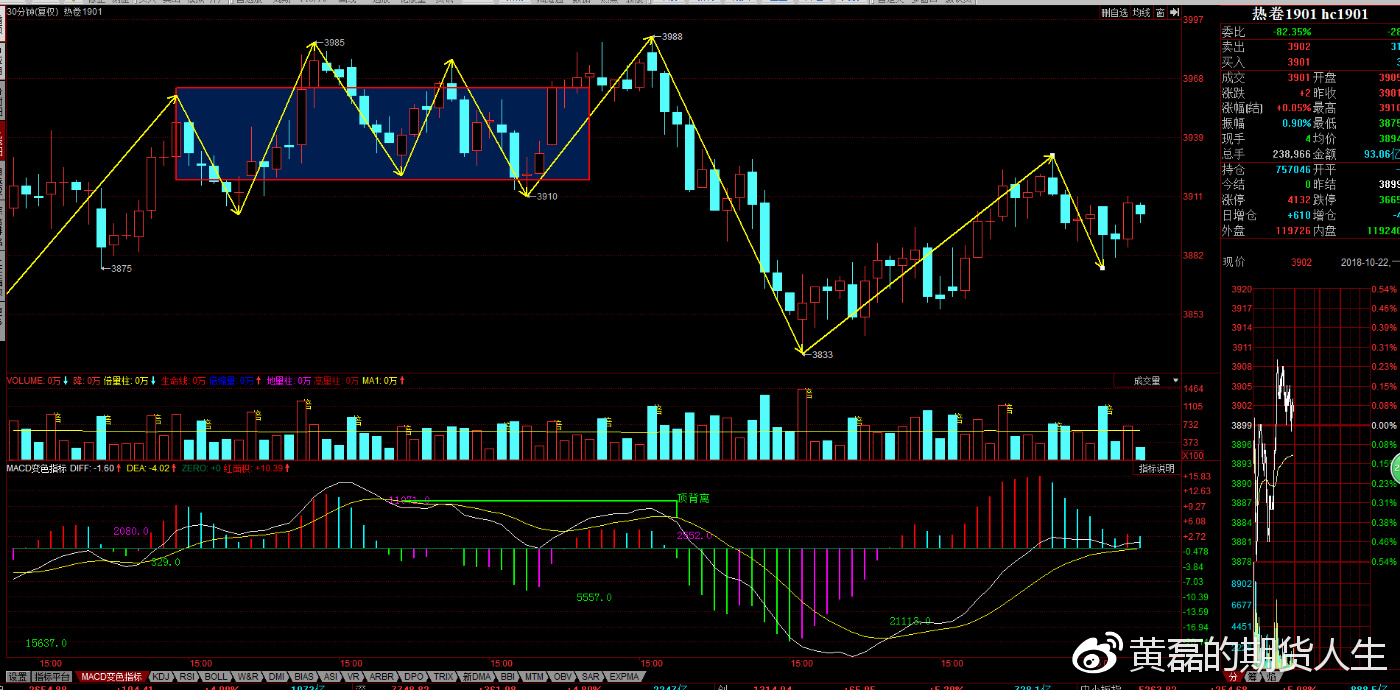
Task: Switch to the 新DMA indicator tab
Action: (476, 677)
